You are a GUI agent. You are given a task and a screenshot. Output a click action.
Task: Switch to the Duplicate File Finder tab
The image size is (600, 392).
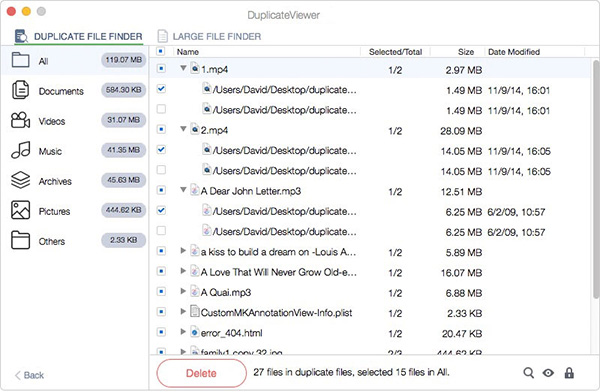click(78, 37)
